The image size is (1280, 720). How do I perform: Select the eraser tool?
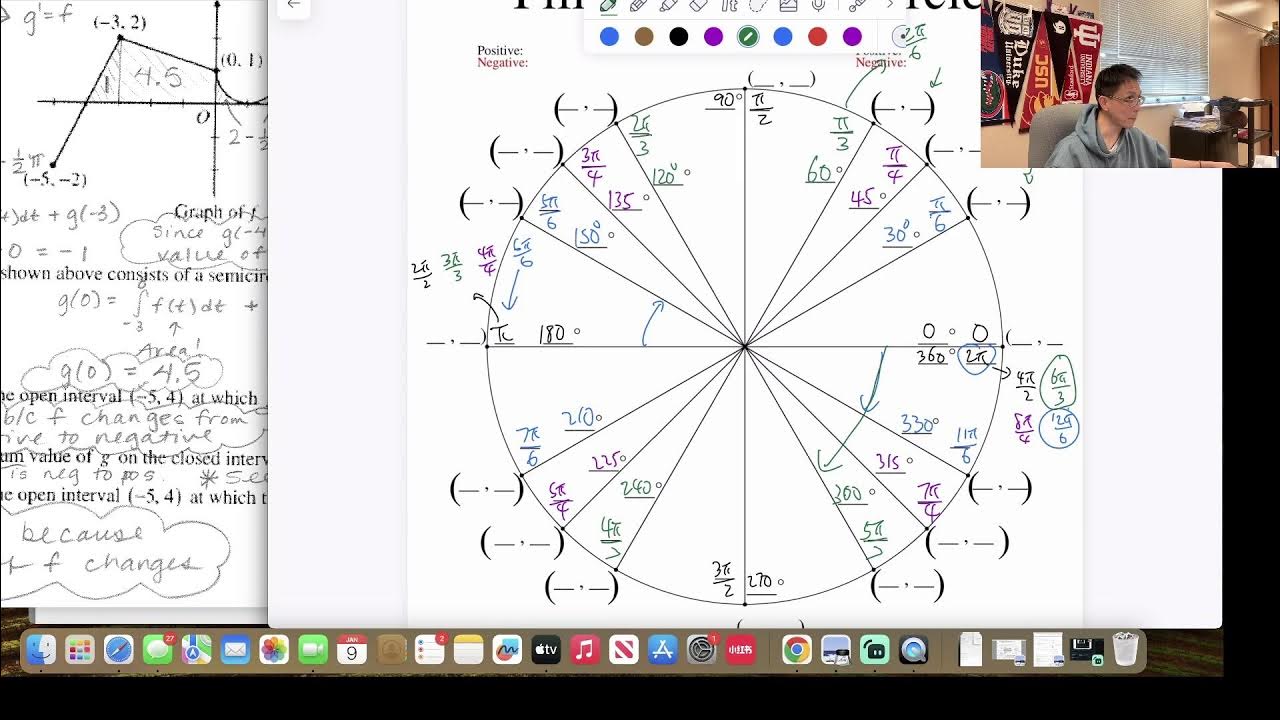click(x=699, y=5)
